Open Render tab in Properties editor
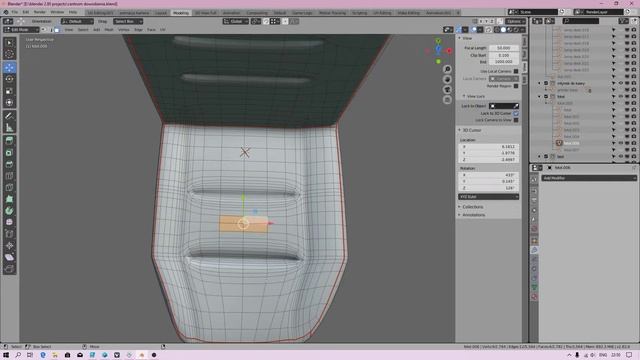Viewport: 640px width, 360px height. (534, 191)
